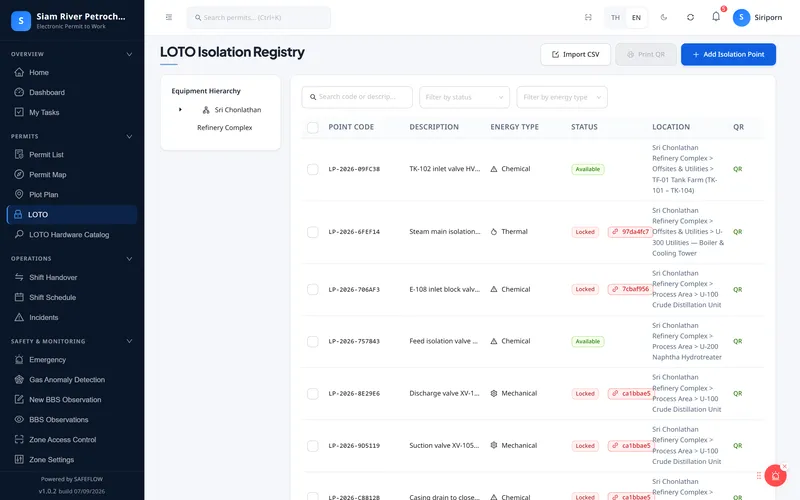Collapse the Permits sidebar section

[129, 136]
